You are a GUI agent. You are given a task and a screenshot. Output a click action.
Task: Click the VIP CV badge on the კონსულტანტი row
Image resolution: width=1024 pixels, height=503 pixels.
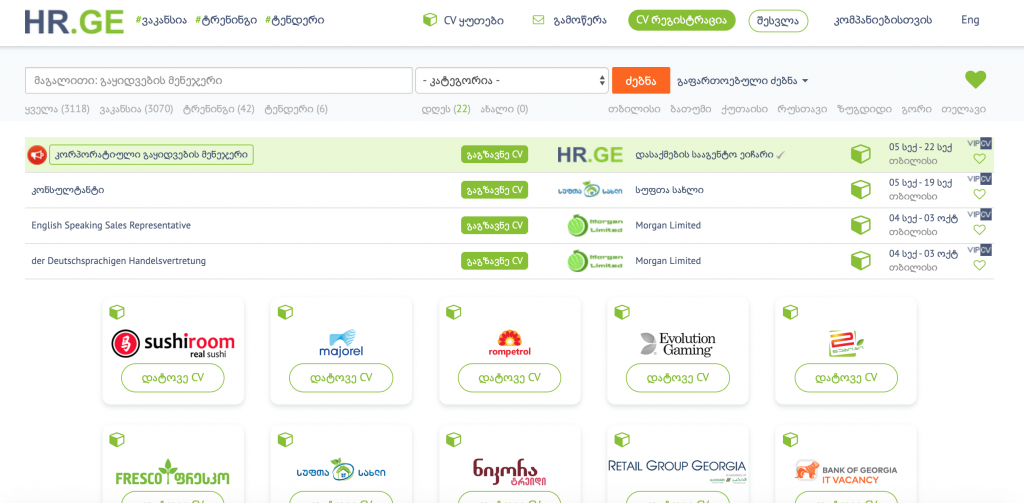tap(979, 179)
